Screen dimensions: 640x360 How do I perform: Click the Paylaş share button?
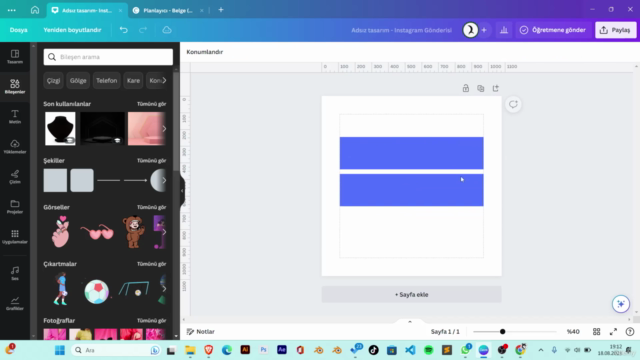pyautogui.click(x=616, y=30)
